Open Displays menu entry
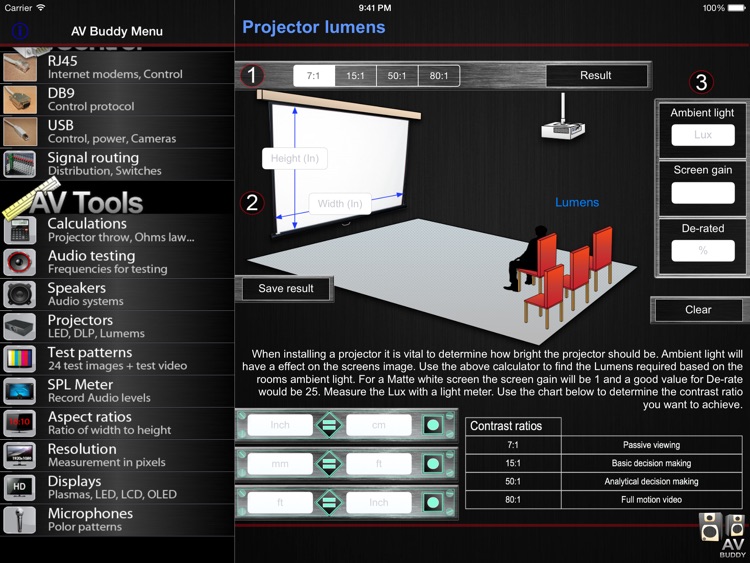The image size is (750, 563). 117,487
